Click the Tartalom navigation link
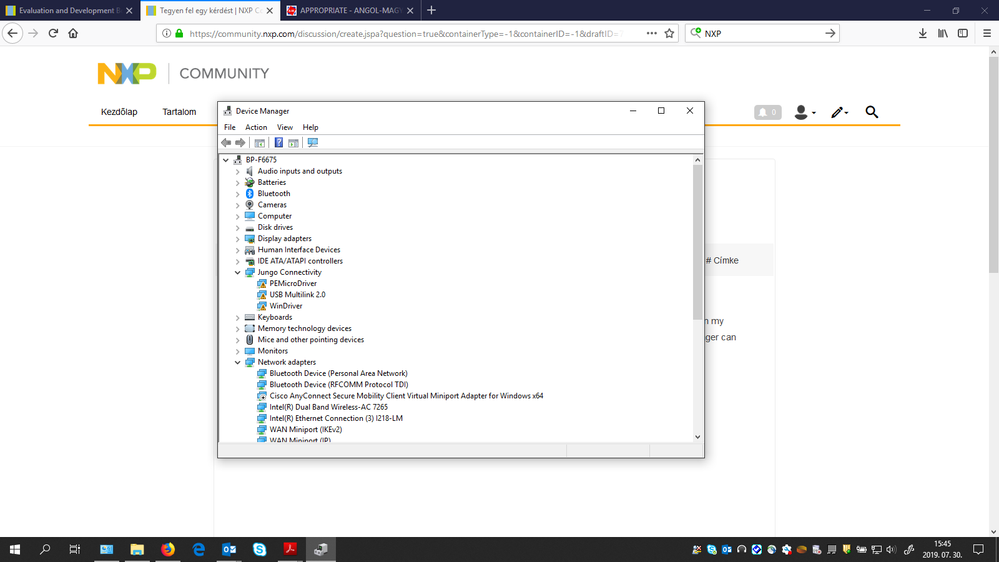The width and height of the screenshot is (999, 562). point(179,112)
